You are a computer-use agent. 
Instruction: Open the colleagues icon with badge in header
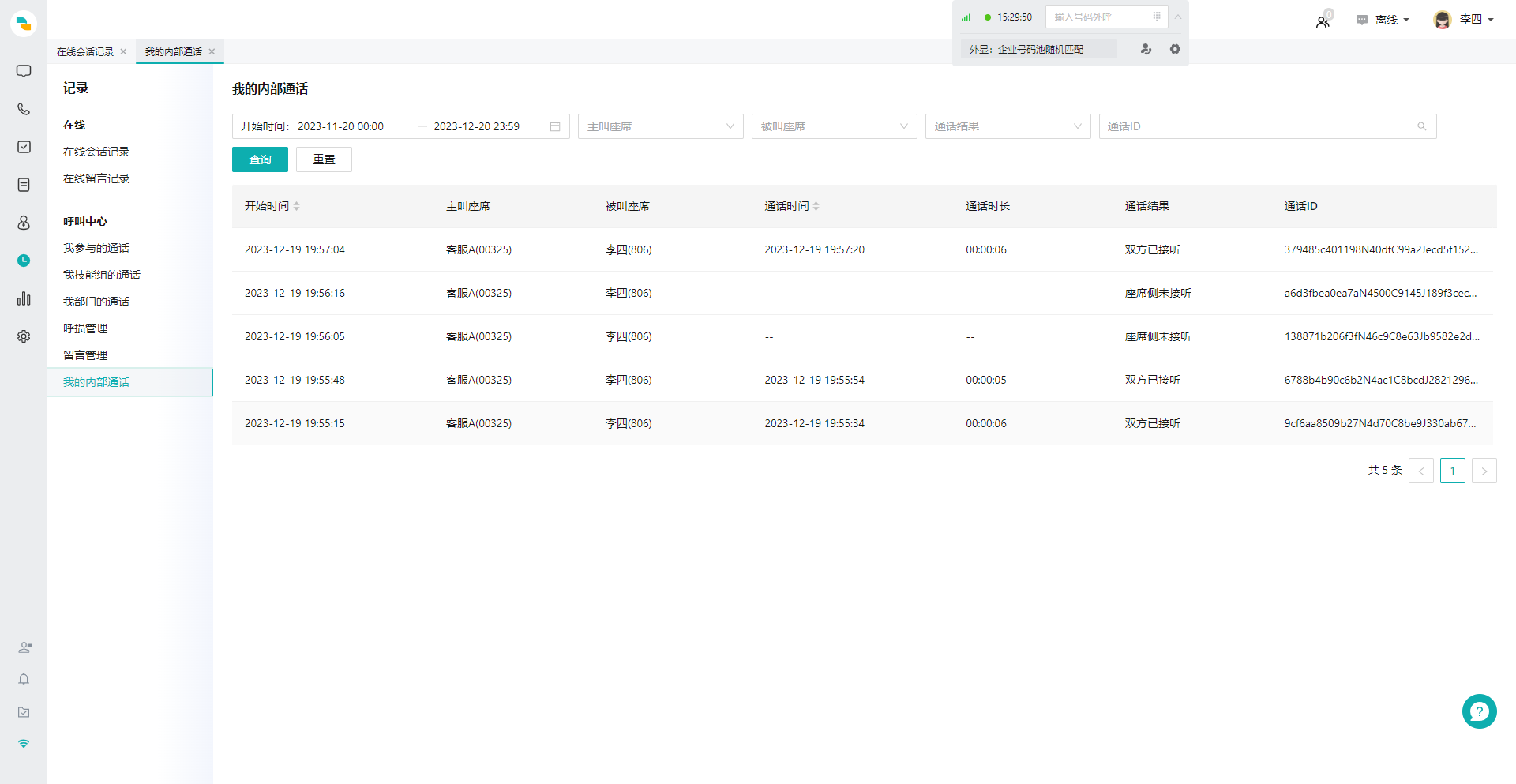click(1323, 21)
